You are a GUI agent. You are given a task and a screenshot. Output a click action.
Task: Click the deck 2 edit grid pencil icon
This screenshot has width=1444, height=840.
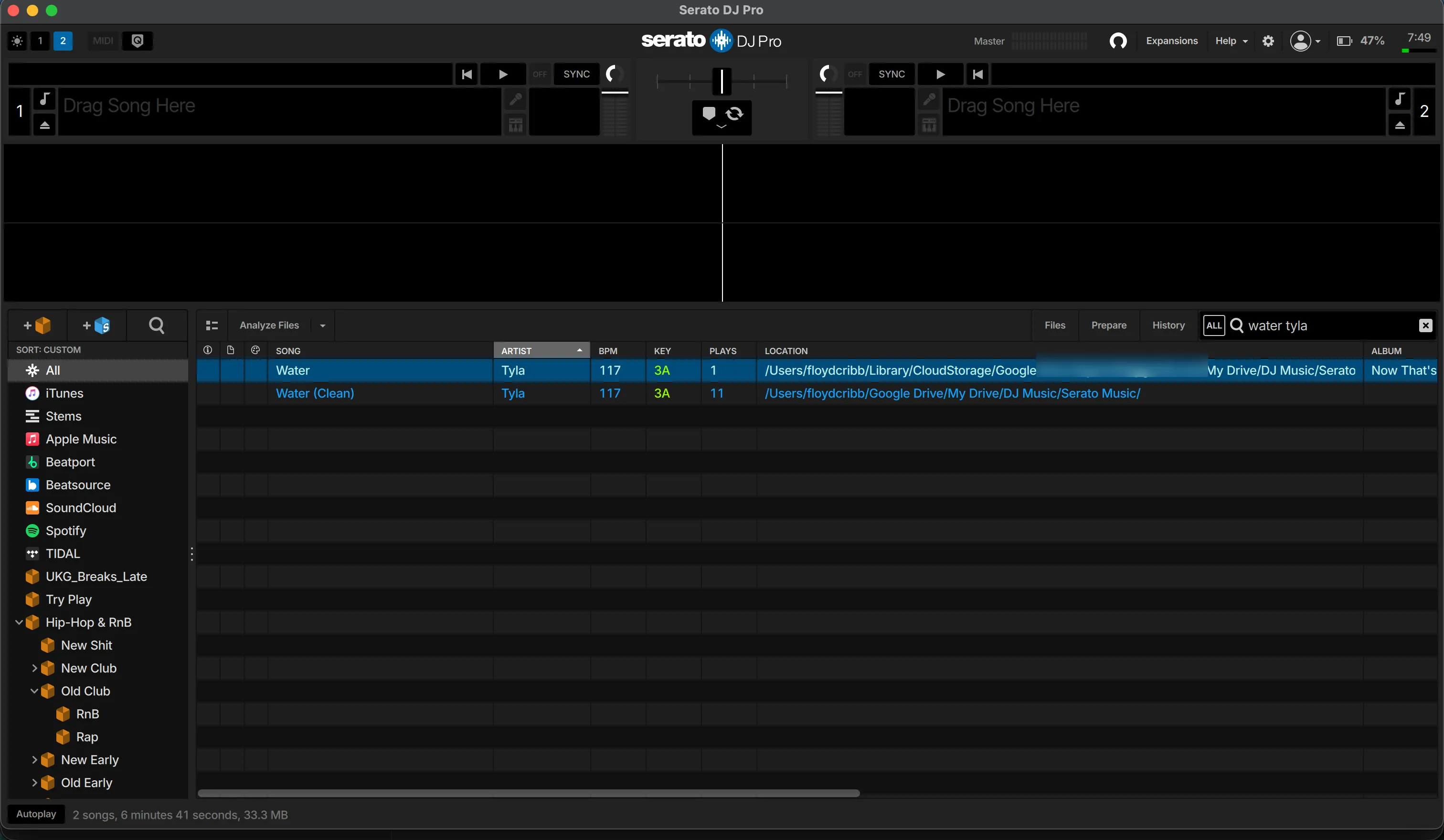[x=929, y=99]
